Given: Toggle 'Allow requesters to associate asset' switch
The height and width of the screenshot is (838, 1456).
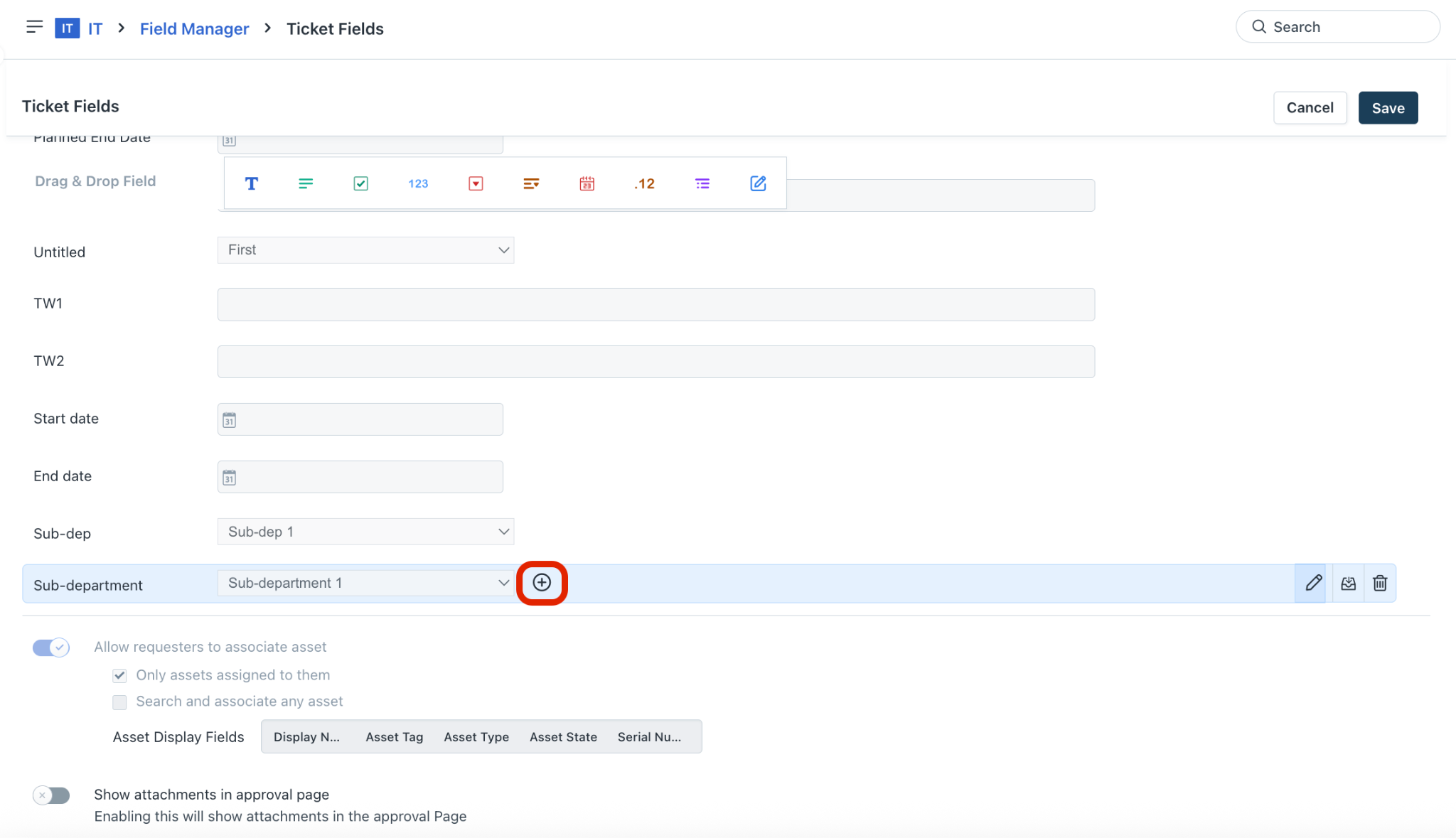Looking at the screenshot, I should point(51,648).
